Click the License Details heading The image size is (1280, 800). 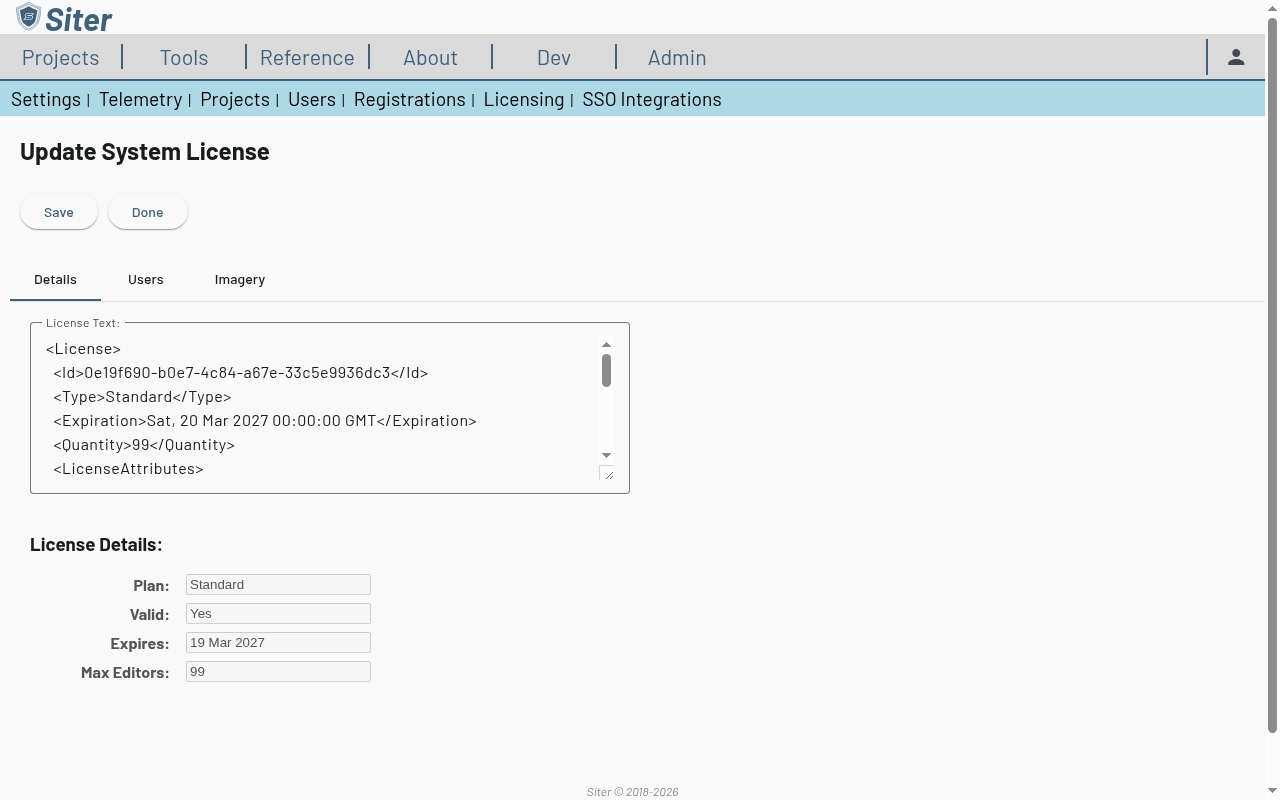click(96, 545)
